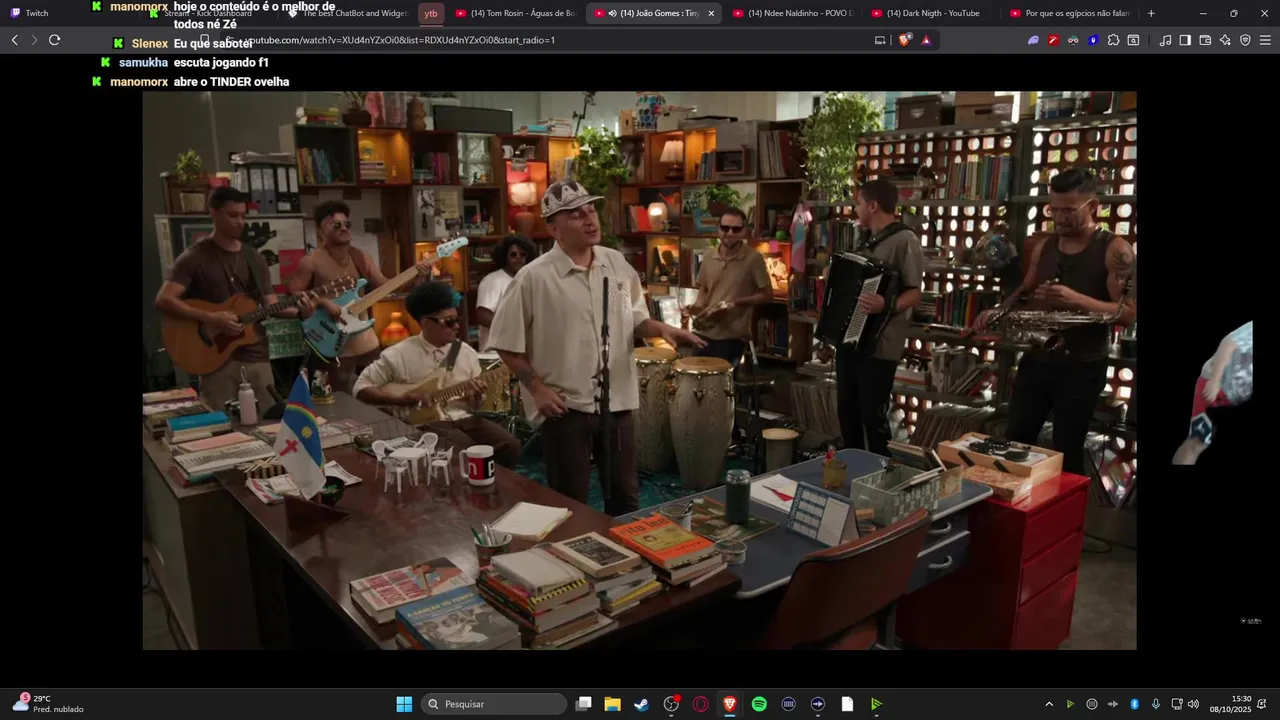Open the arrow-circle app on taskbar

(x=817, y=704)
